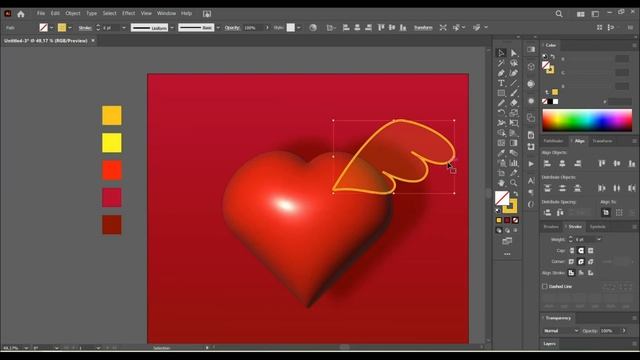The width and height of the screenshot is (640, 360).
Task: Switch to the Transform panel tab
Action: (x=602, y=141)
